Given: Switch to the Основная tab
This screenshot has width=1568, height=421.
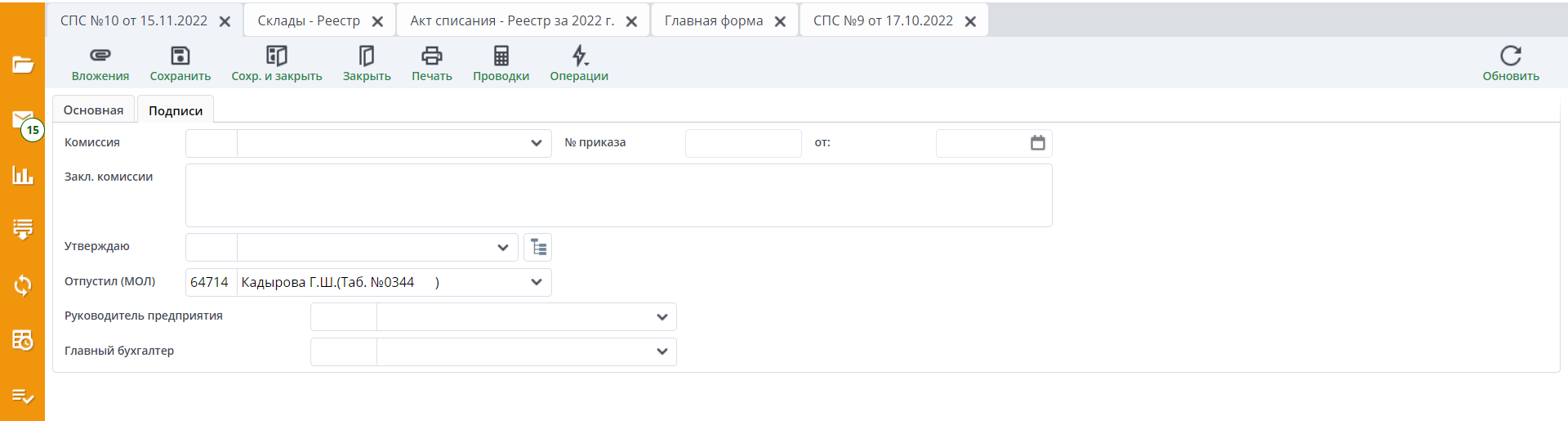Looking at the screenshot, I should (x=93, y=110).
